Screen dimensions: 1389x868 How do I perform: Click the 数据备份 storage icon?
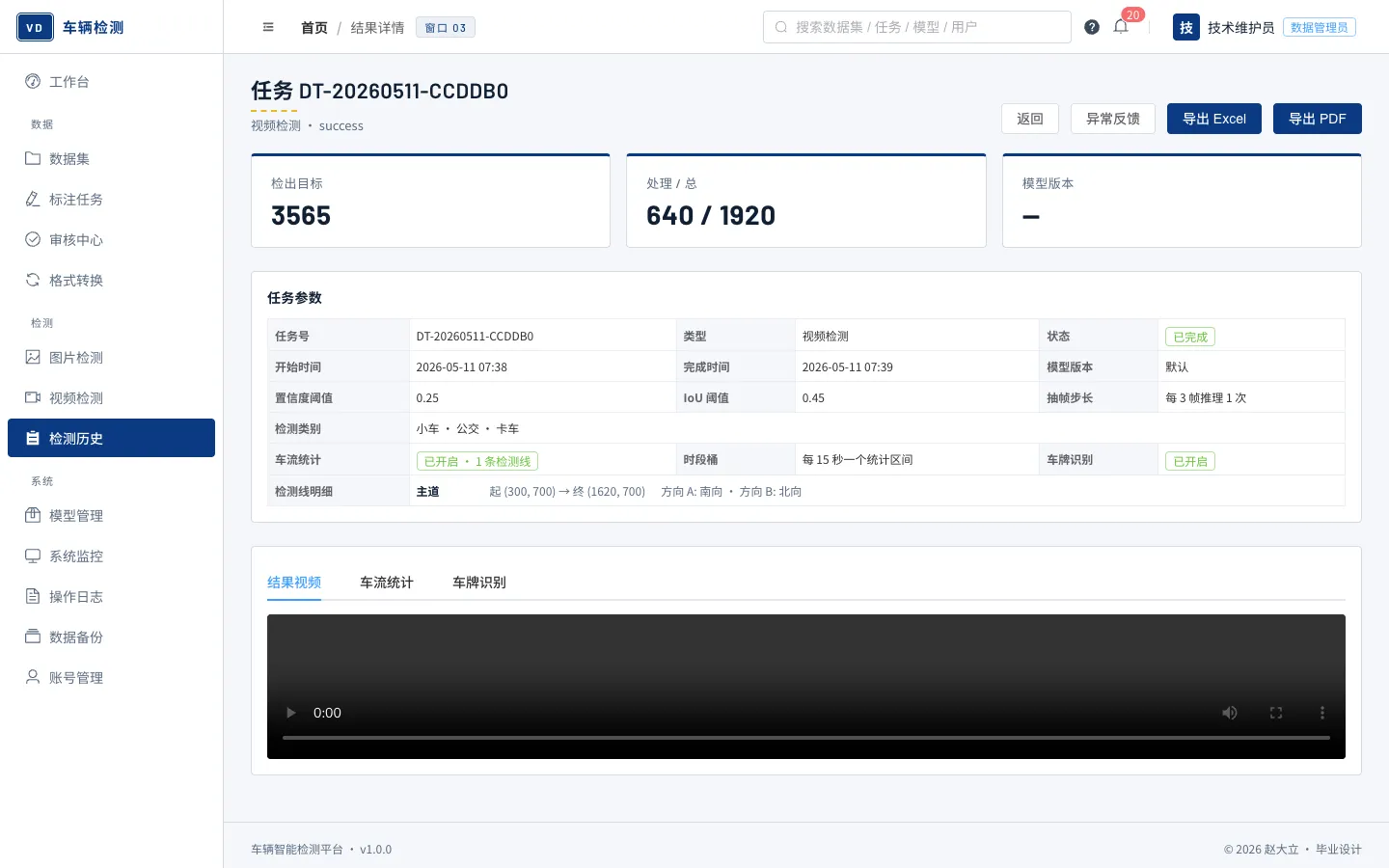click(x=33, y=637)
